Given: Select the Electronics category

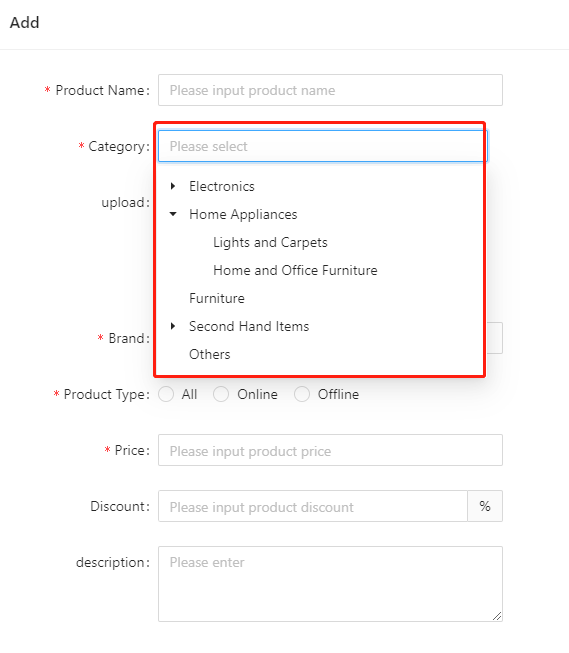Looking at the screenshot, I should pos(222,186).
